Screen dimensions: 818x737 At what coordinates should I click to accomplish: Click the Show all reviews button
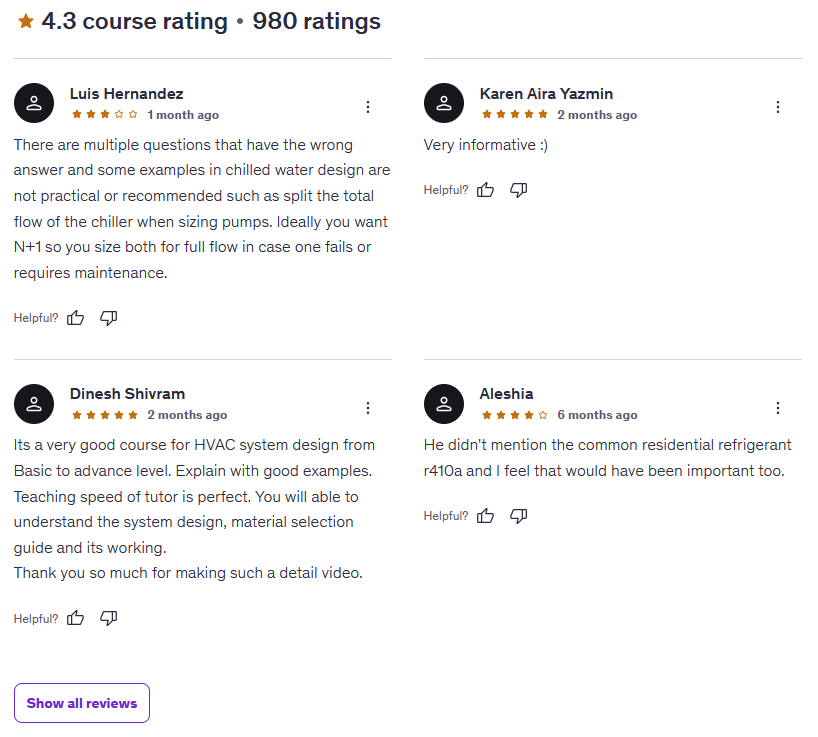(82, 703)
